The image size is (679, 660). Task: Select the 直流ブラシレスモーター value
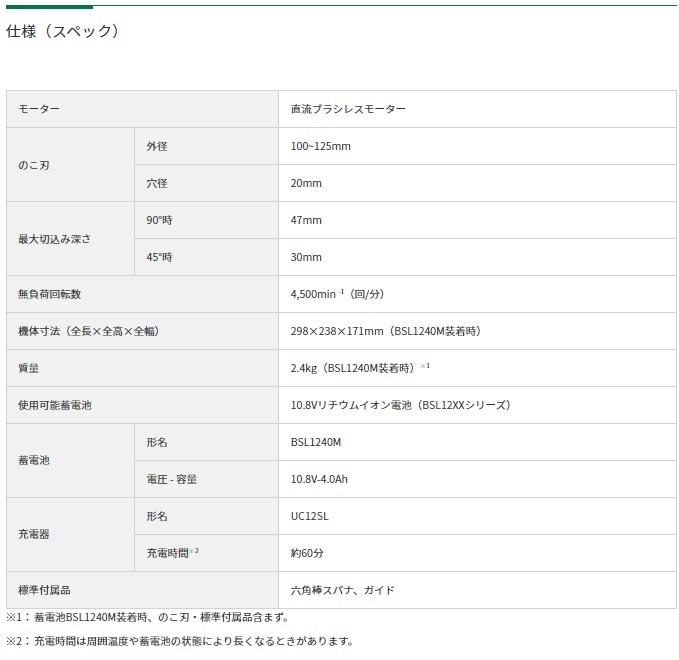pyautogui.click(x=348, y=109)
